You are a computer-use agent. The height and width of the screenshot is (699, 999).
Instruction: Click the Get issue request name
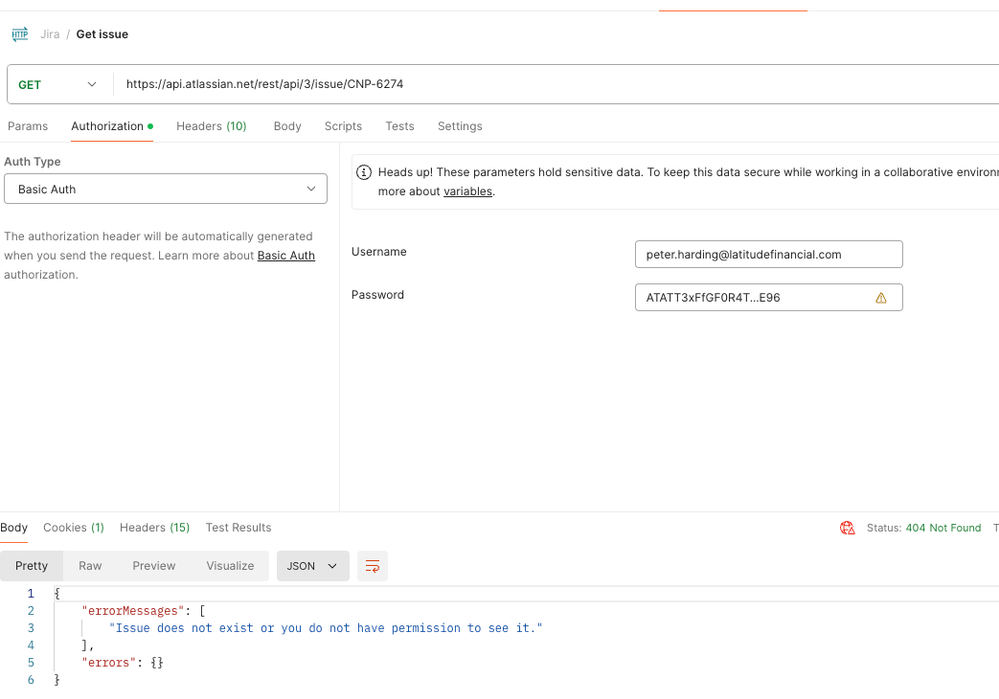pos(102,34)
